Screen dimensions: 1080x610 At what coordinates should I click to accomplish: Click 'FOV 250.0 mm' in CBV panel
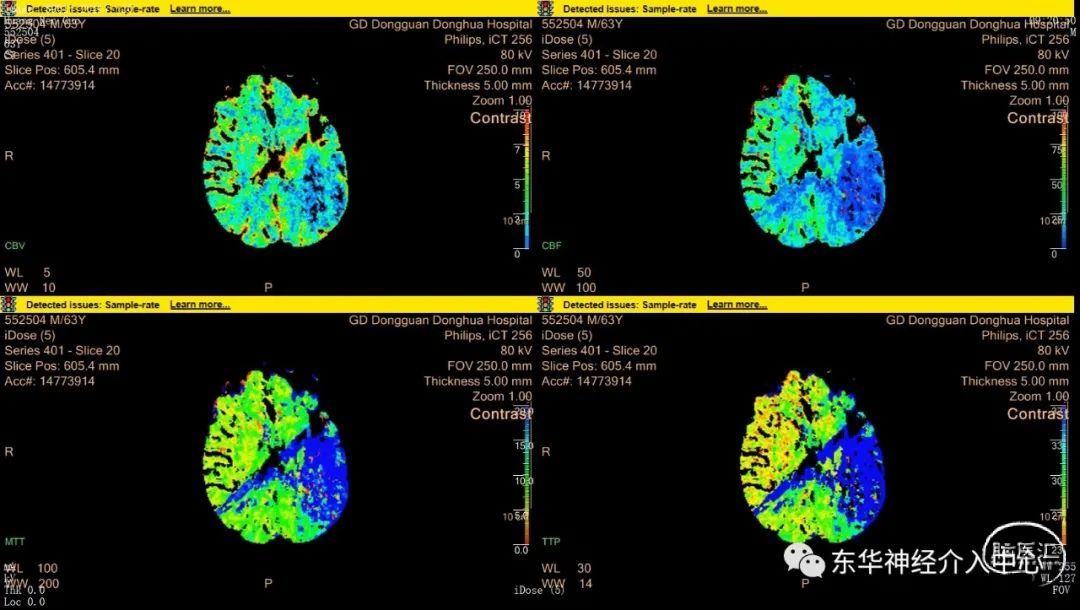[490, 70]
